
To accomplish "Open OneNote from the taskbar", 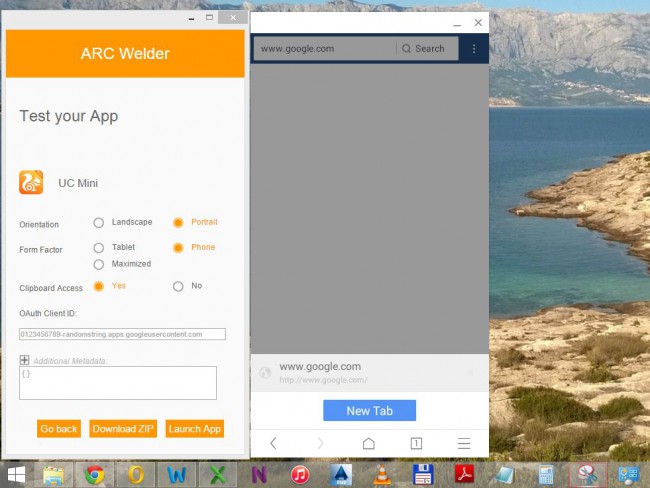I will pos(259,475).
